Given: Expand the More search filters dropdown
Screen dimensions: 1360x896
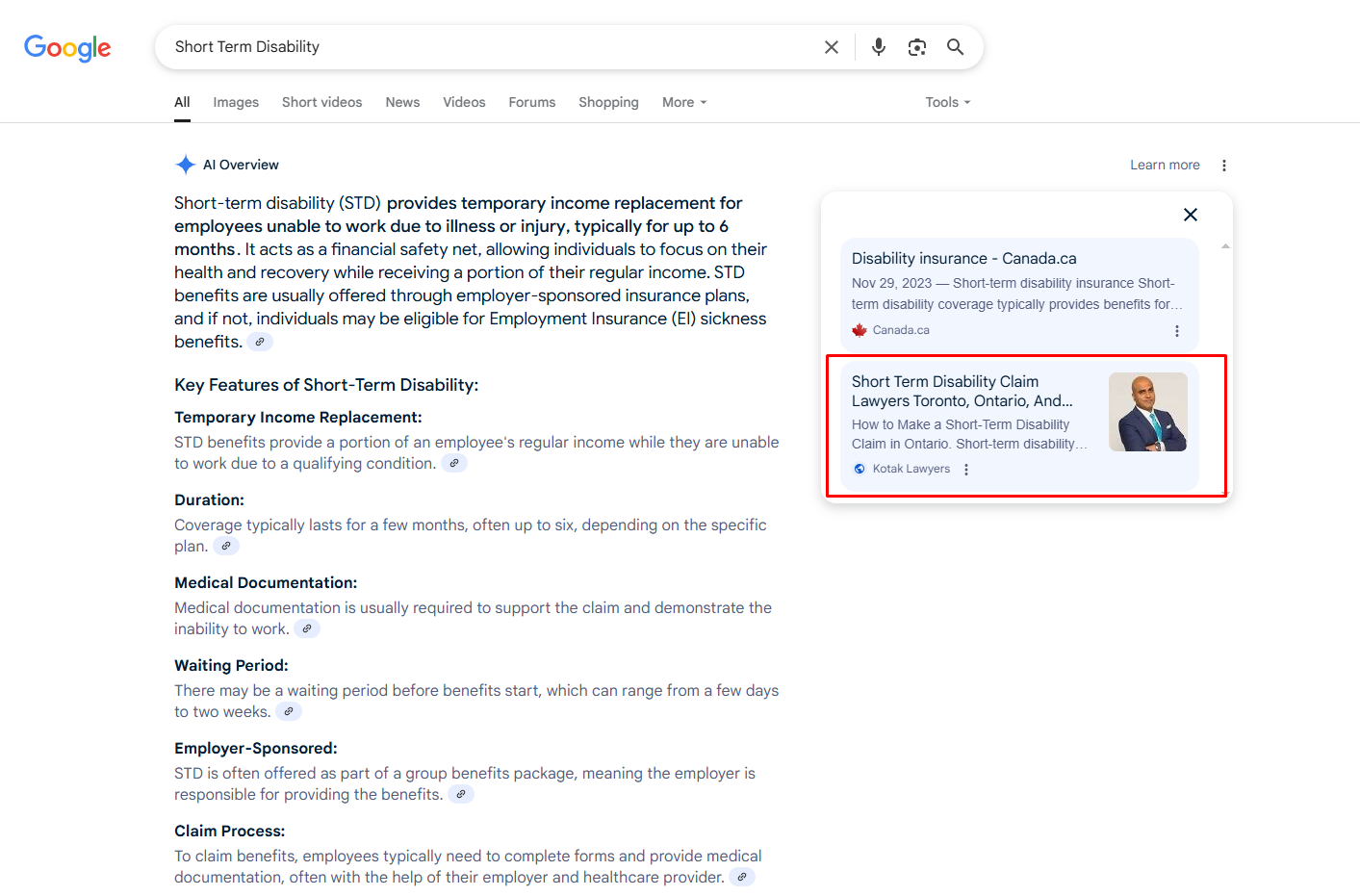Looking at the screenshot, I should (683, 103).
